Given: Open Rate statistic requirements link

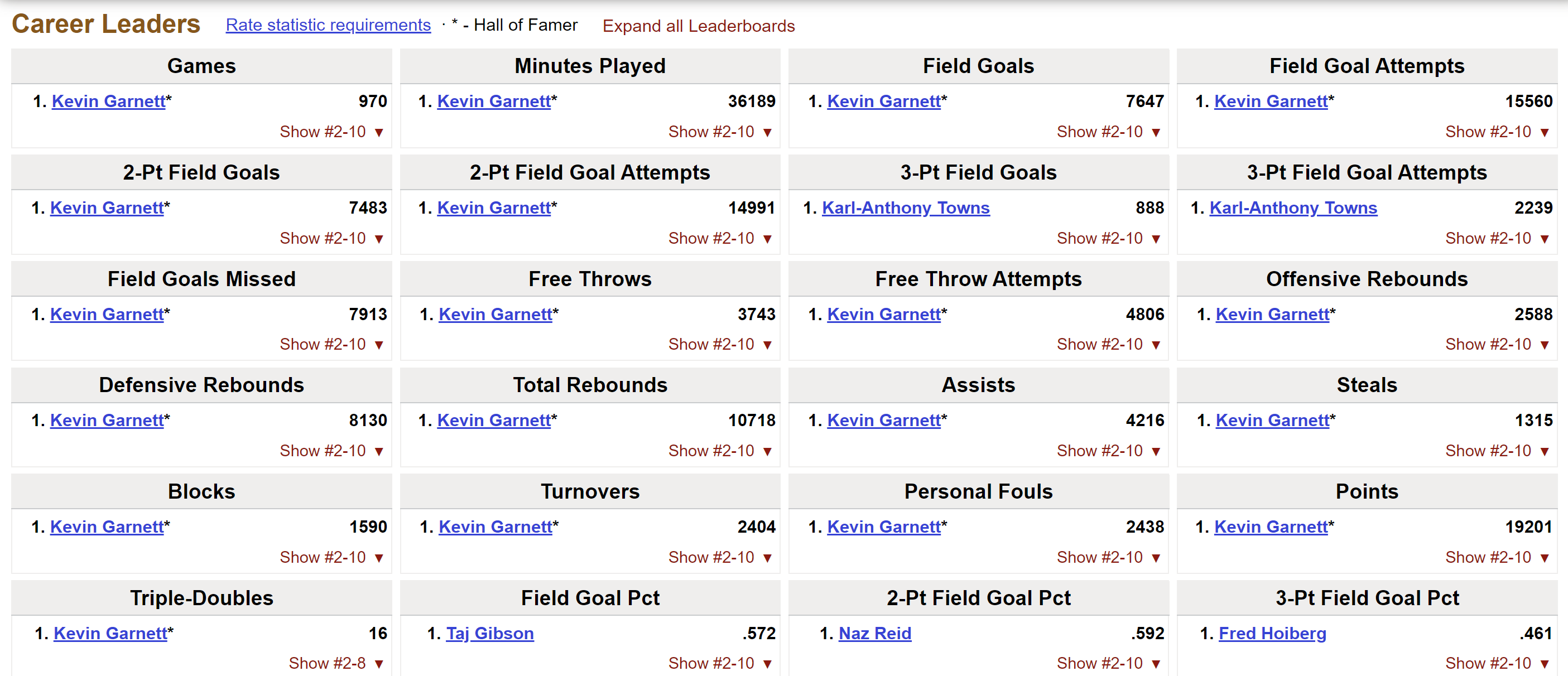Looking at the screenshot, I should click(x=328, y=25).
